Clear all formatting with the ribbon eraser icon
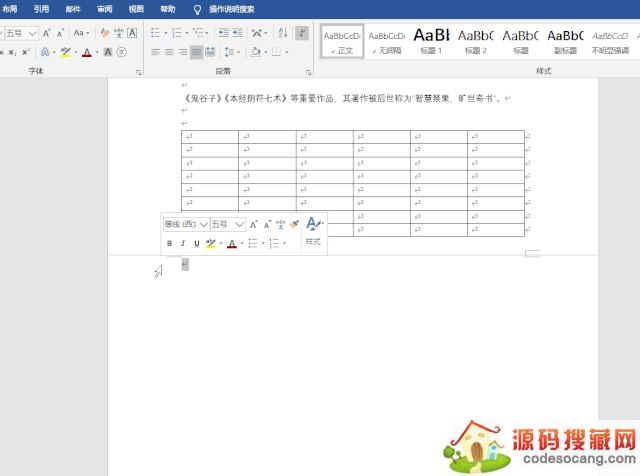Screen dimensions: 640x476 (105, 33)
